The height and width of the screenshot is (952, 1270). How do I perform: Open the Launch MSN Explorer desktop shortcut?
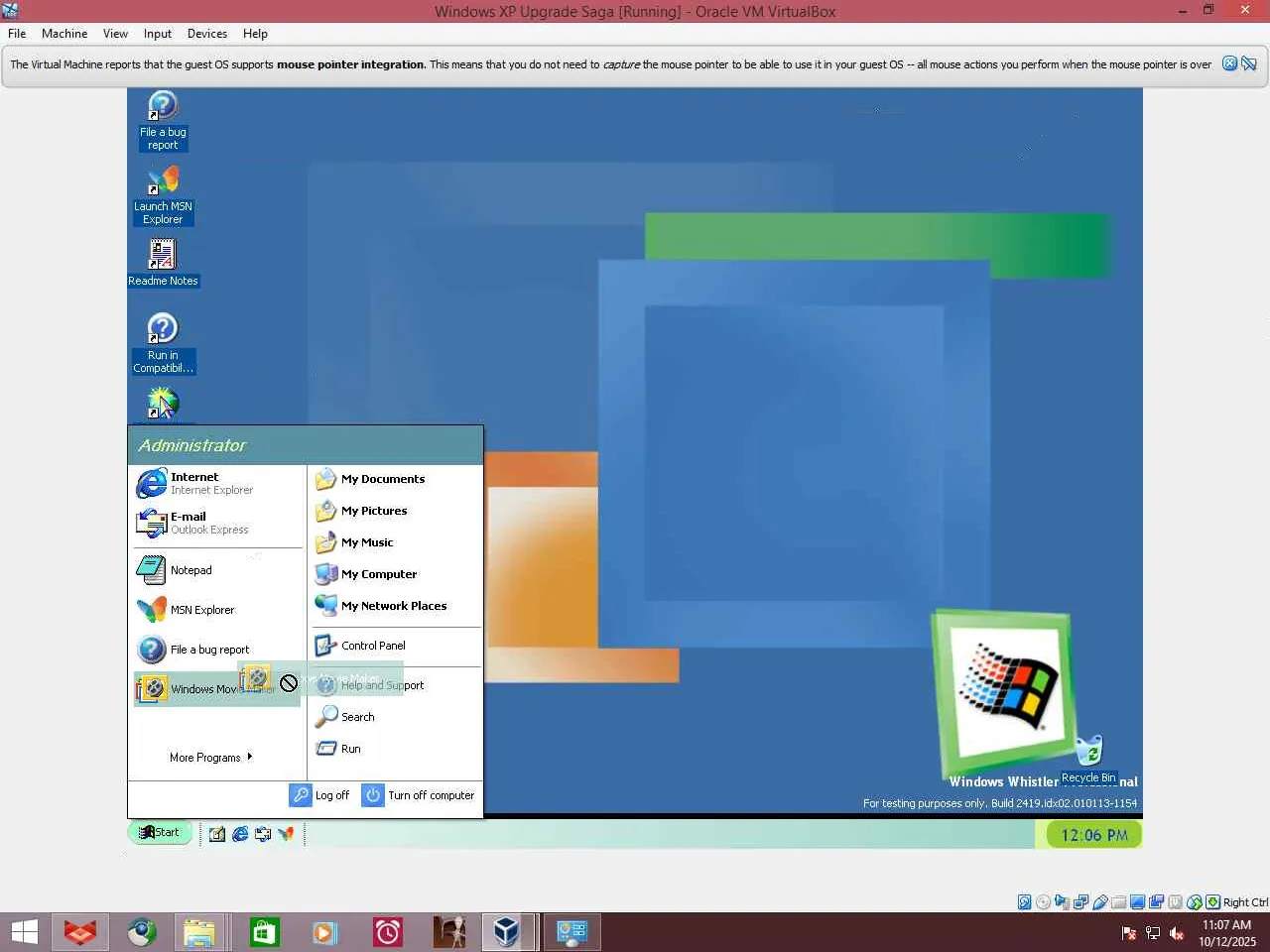coord(163,195)
